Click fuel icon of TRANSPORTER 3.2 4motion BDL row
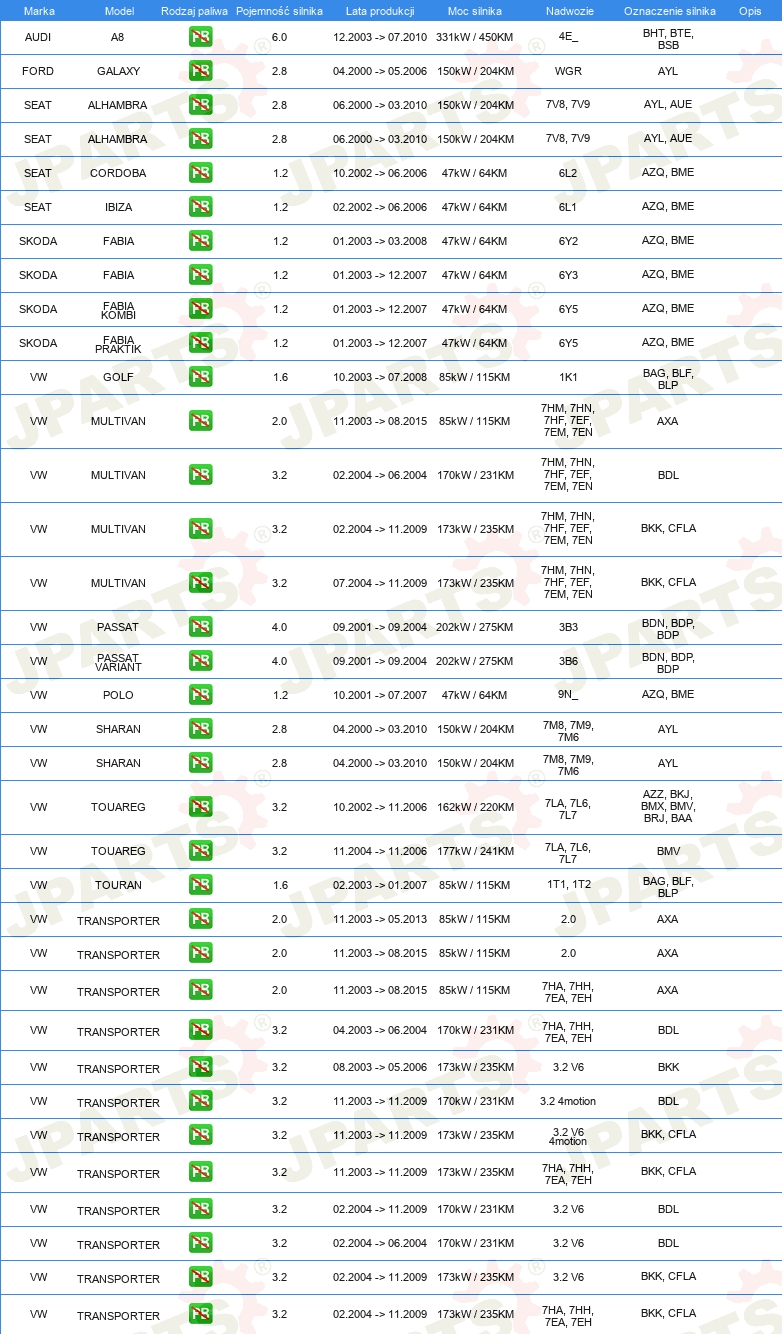 click(x=200, y=1101)
